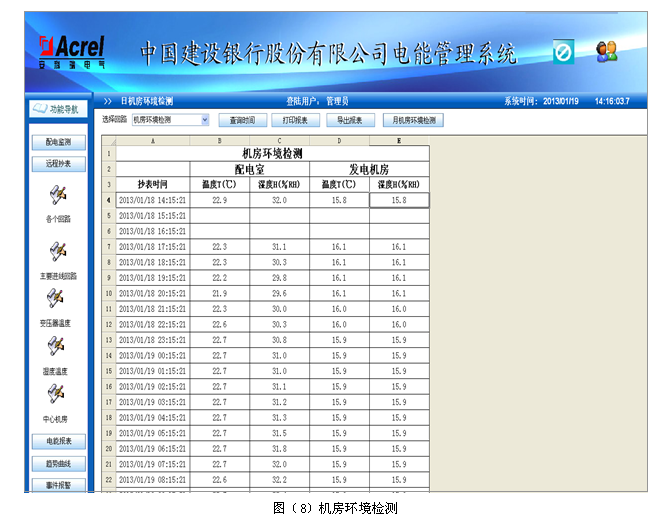Select the highlighted 15.8 cell in column E
The height and width of the screenshot is (523, 665).
pyautogui.click(x=399, y=200)
